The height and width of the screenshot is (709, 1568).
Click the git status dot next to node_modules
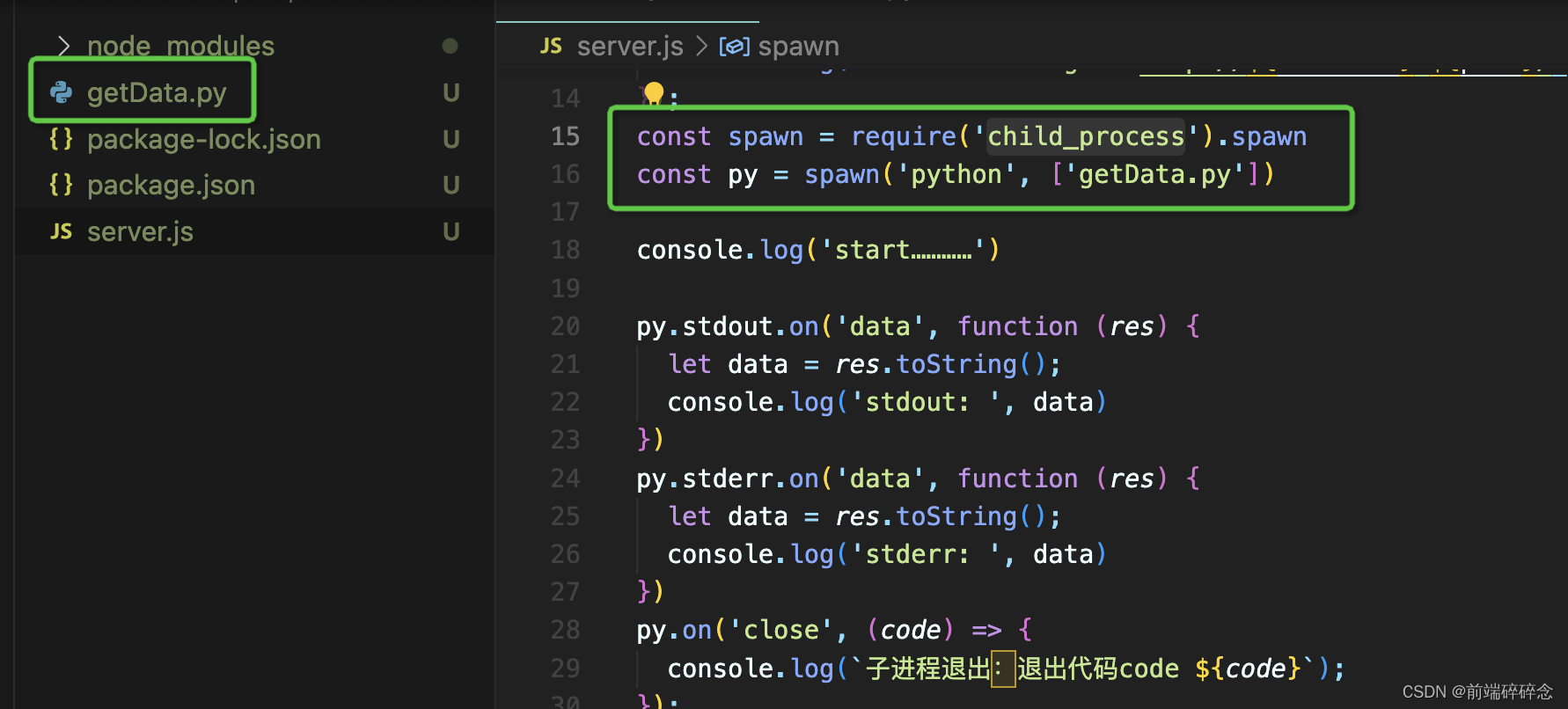click(450, 46)
